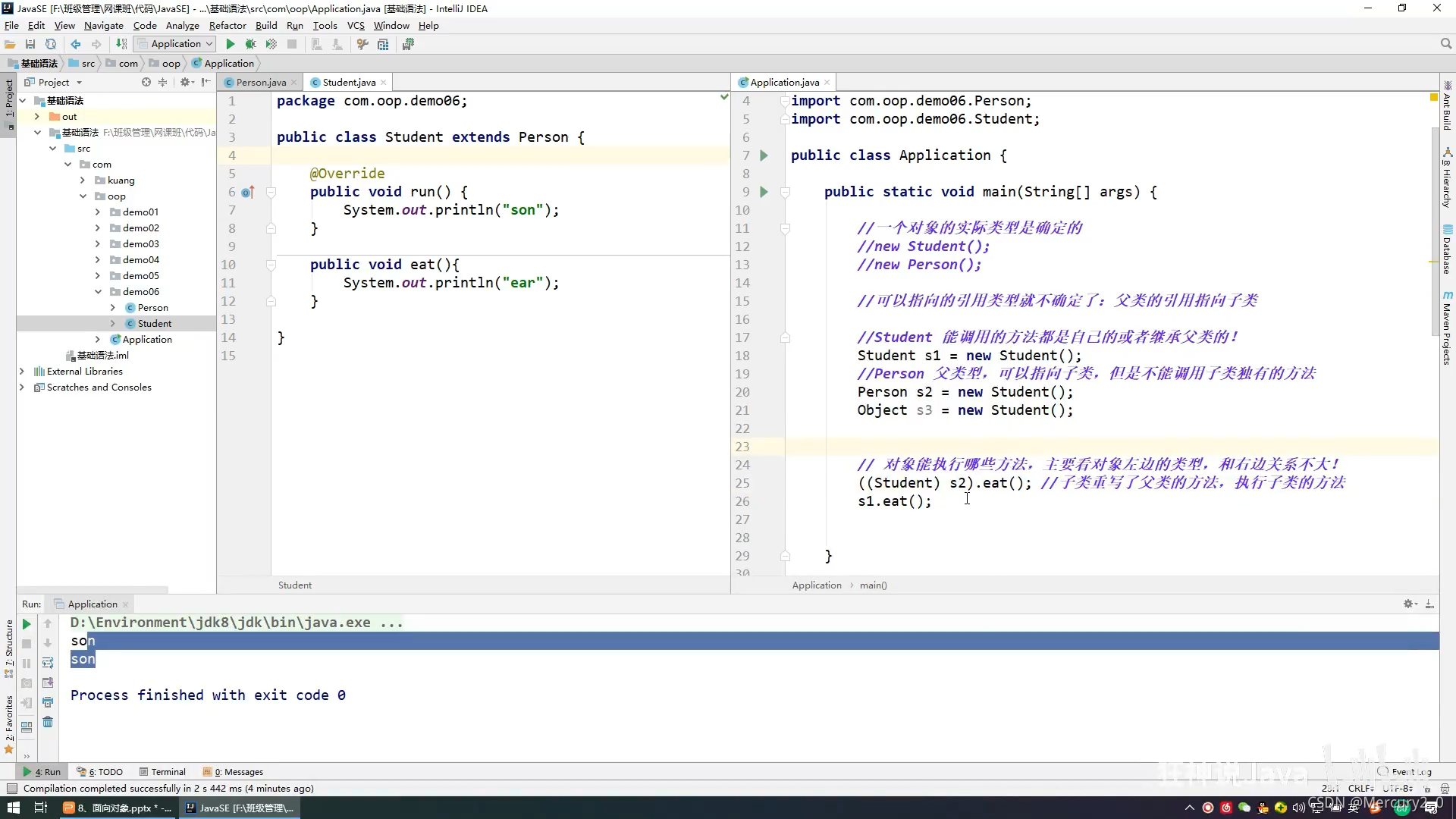The height and width of the screenshot is (819, 1456).
Task: Click the Scroll from Source target icon
Action: point(146,82)
